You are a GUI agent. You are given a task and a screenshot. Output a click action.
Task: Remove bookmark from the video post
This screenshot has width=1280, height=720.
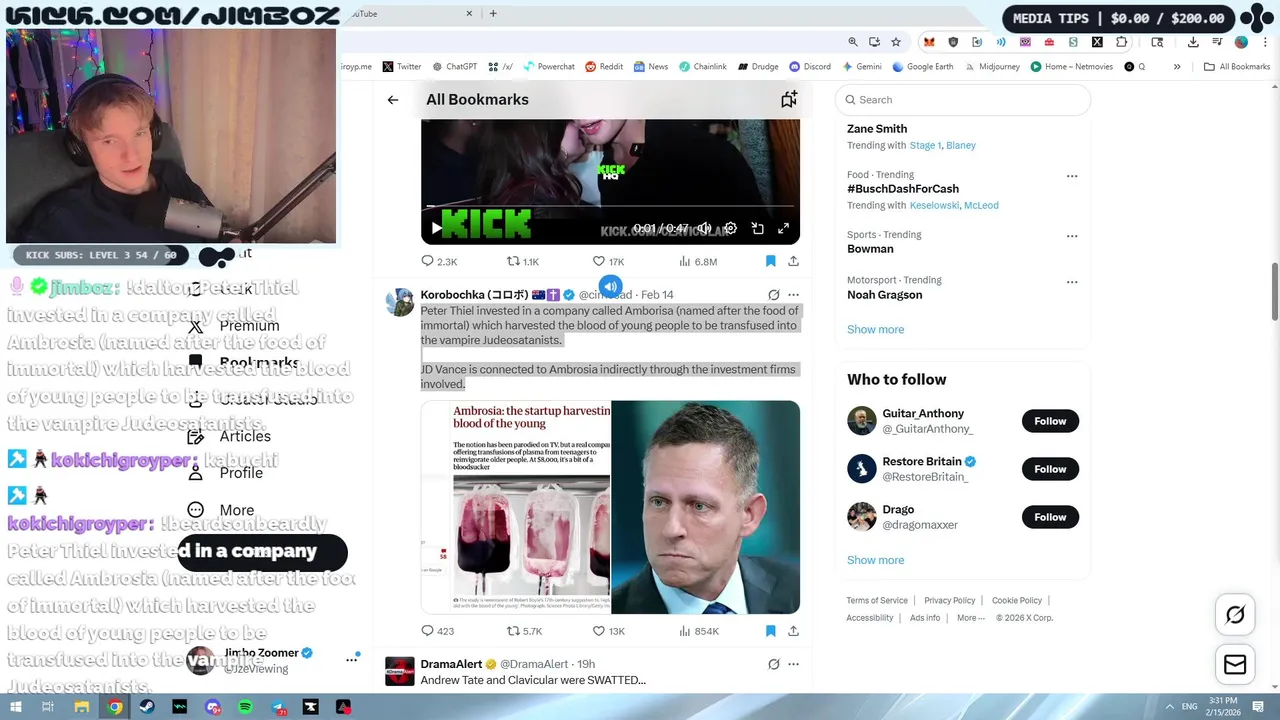tap(770, 261)
